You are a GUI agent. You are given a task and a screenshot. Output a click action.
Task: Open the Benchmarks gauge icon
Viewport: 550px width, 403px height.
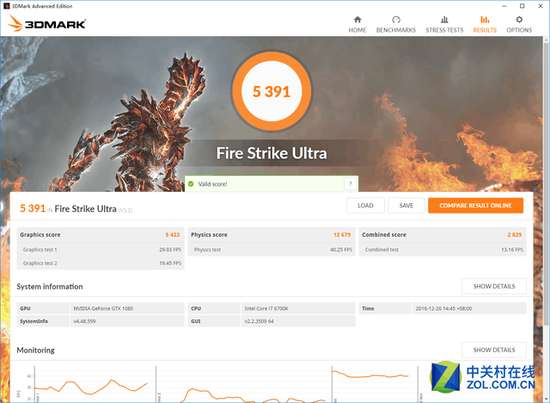pyautogui.click(x=396, y=20)
